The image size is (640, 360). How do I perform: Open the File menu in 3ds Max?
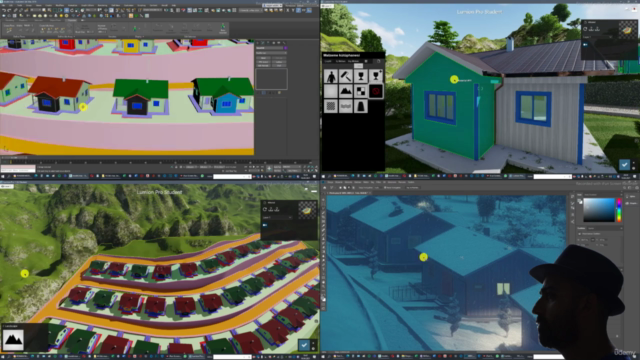point(4,5)
